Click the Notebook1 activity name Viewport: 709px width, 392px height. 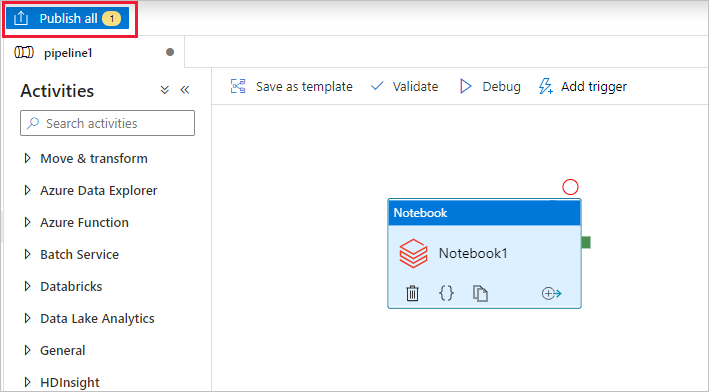pyautogui.click(x=473, y=253)
